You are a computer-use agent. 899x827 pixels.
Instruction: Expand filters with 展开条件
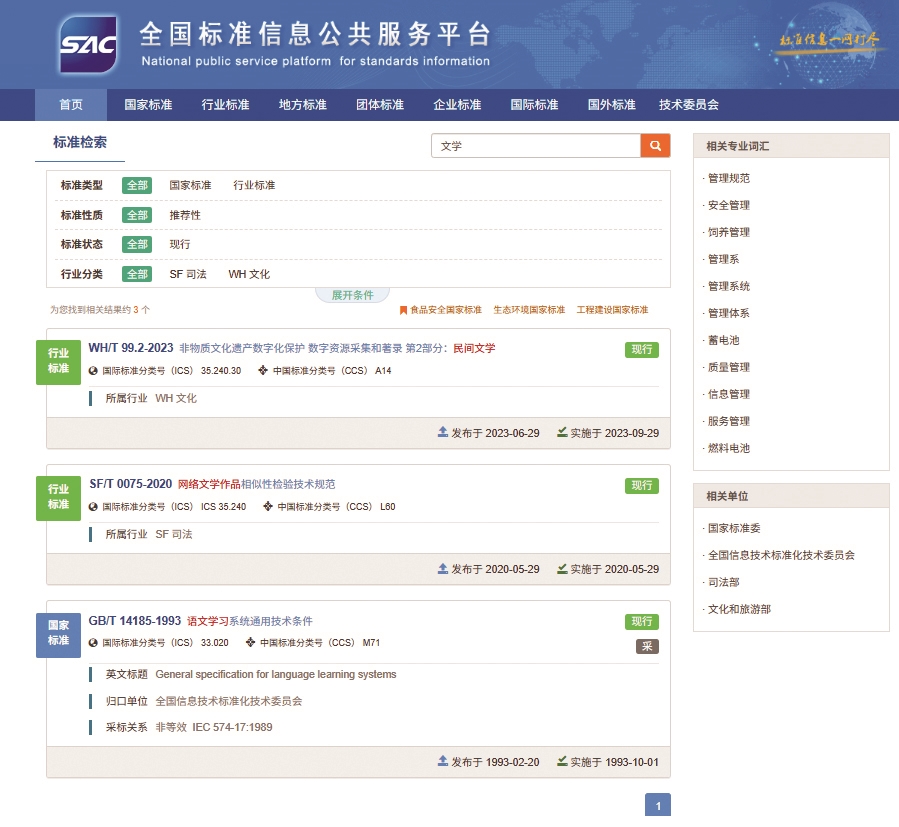[352, 295]
